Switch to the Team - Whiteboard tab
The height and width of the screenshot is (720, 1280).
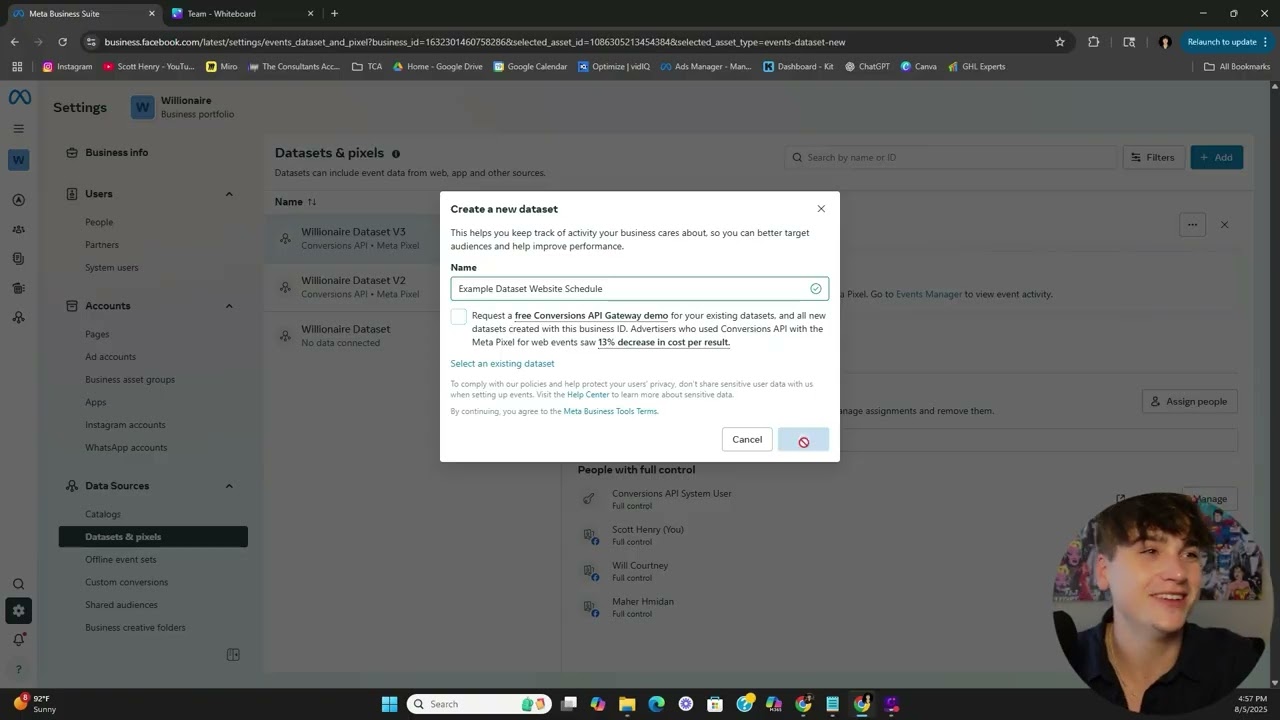(x=242, y=13)
